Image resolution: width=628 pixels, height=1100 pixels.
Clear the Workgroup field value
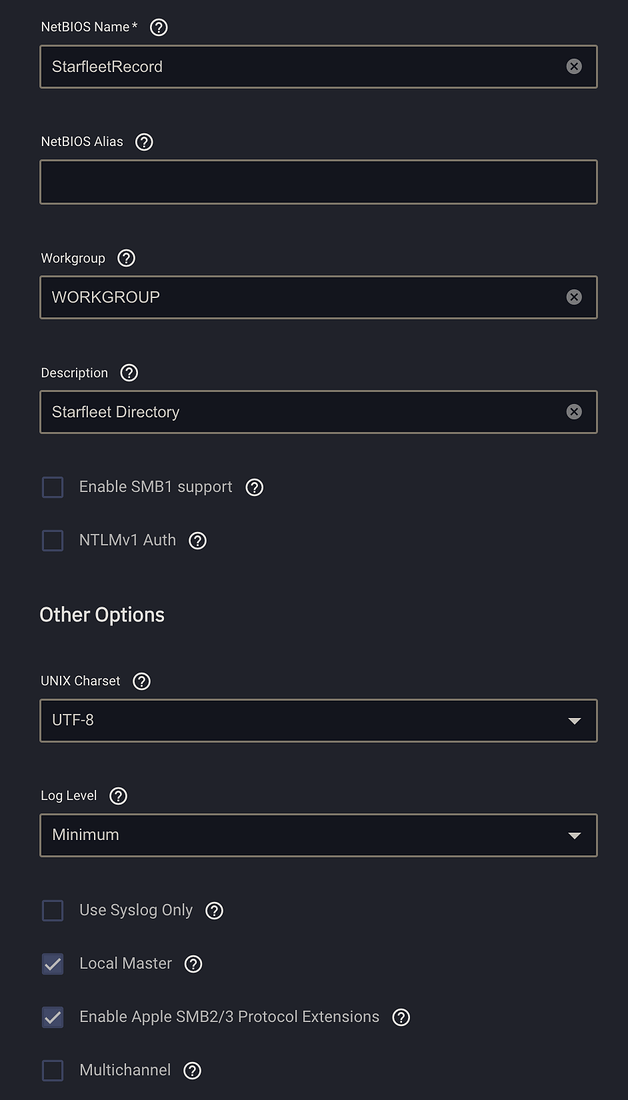click(574, 297)
